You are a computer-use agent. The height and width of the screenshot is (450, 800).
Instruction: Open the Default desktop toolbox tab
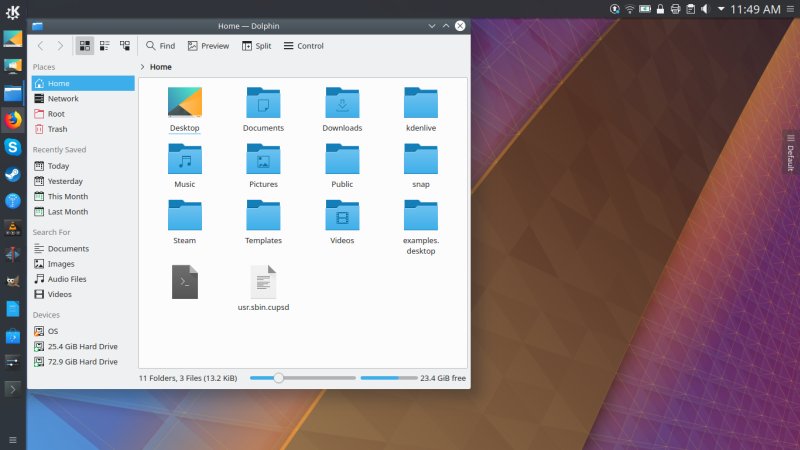(x=790, y=153)
